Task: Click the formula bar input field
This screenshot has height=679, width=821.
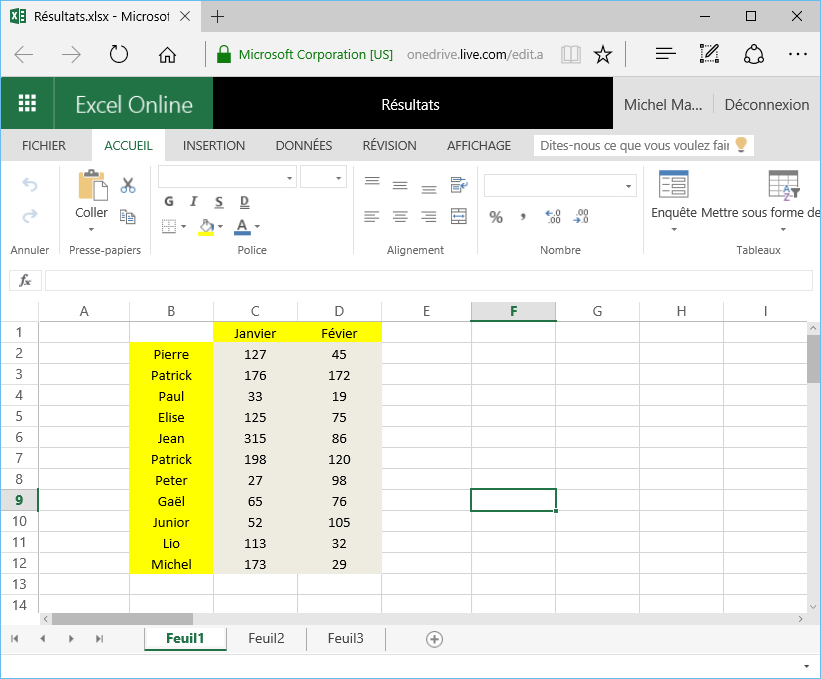Action: (427, 281)
